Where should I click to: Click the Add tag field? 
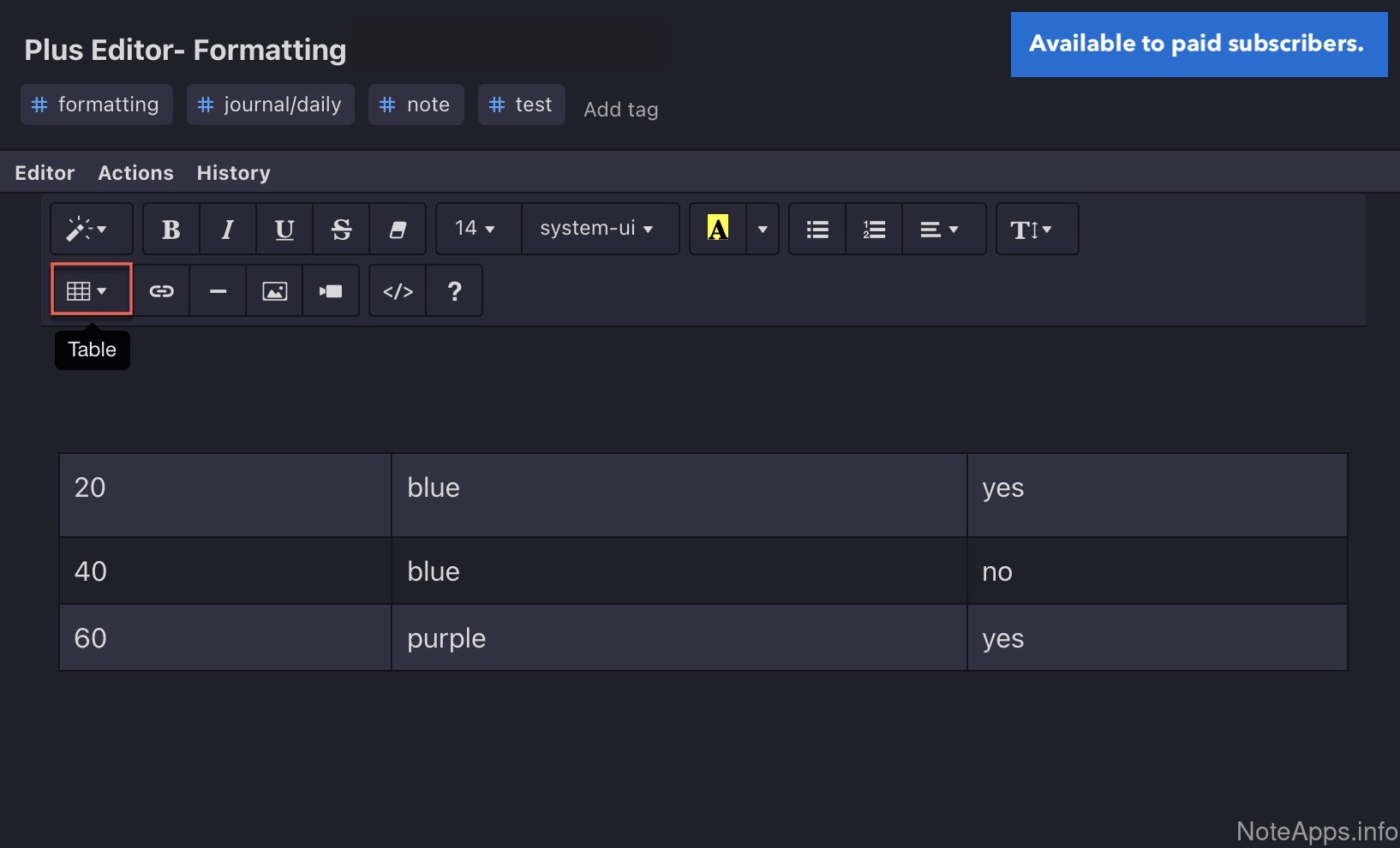(x=621, y=110)
